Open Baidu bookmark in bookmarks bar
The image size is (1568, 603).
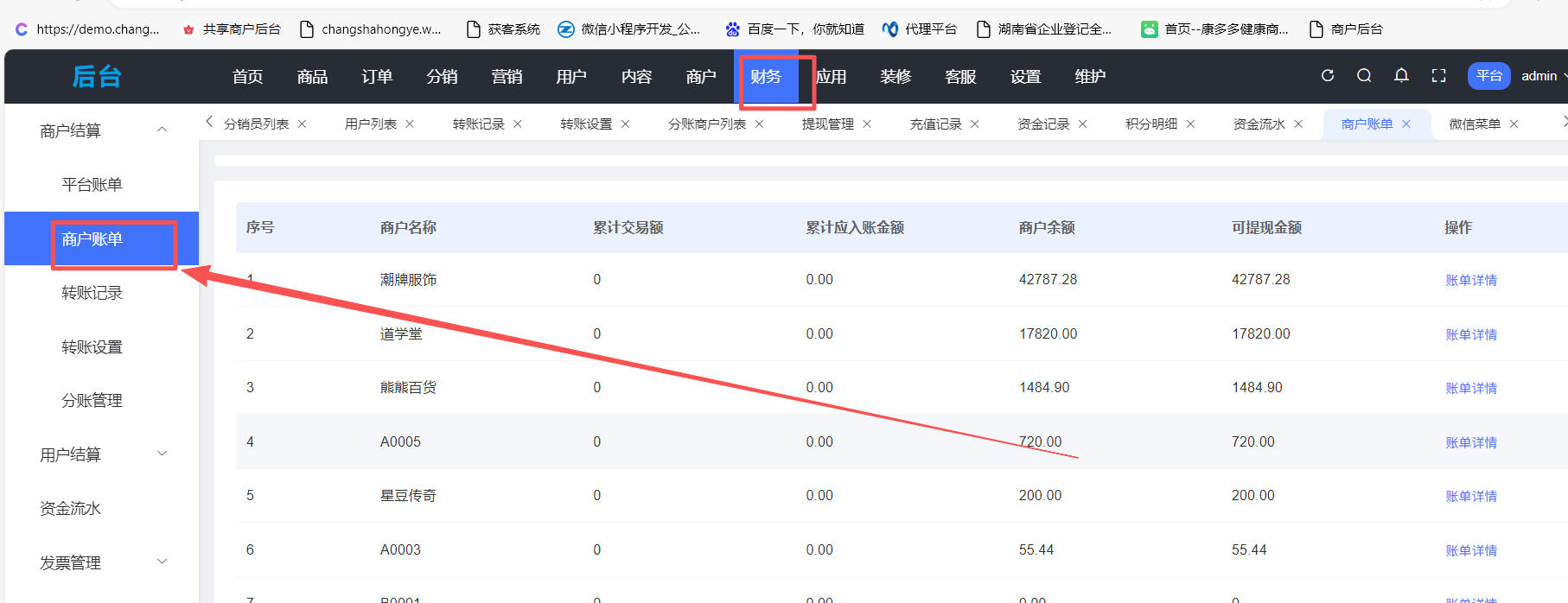794,29
